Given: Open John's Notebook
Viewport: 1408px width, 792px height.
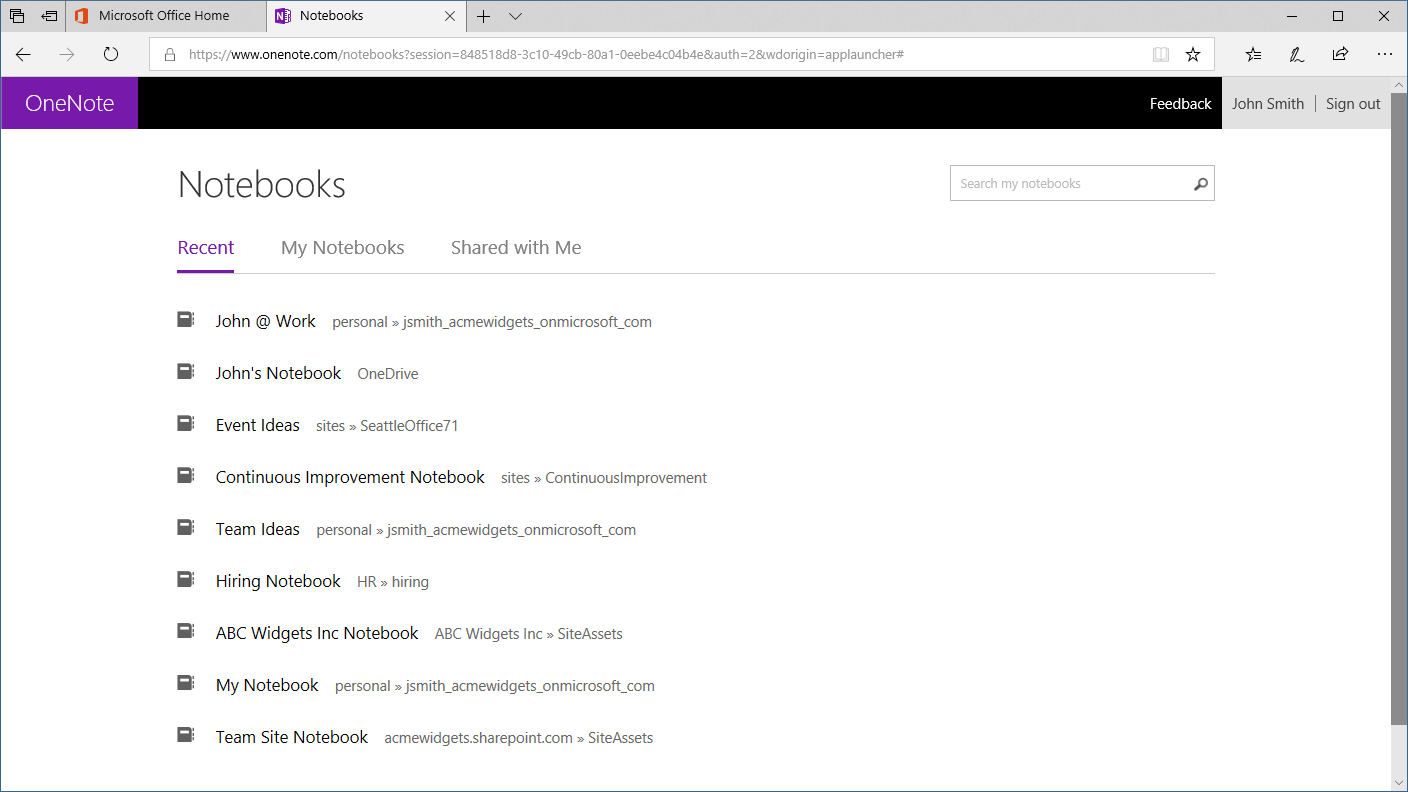Looking at the screenshot, I should tap(278, 373).
